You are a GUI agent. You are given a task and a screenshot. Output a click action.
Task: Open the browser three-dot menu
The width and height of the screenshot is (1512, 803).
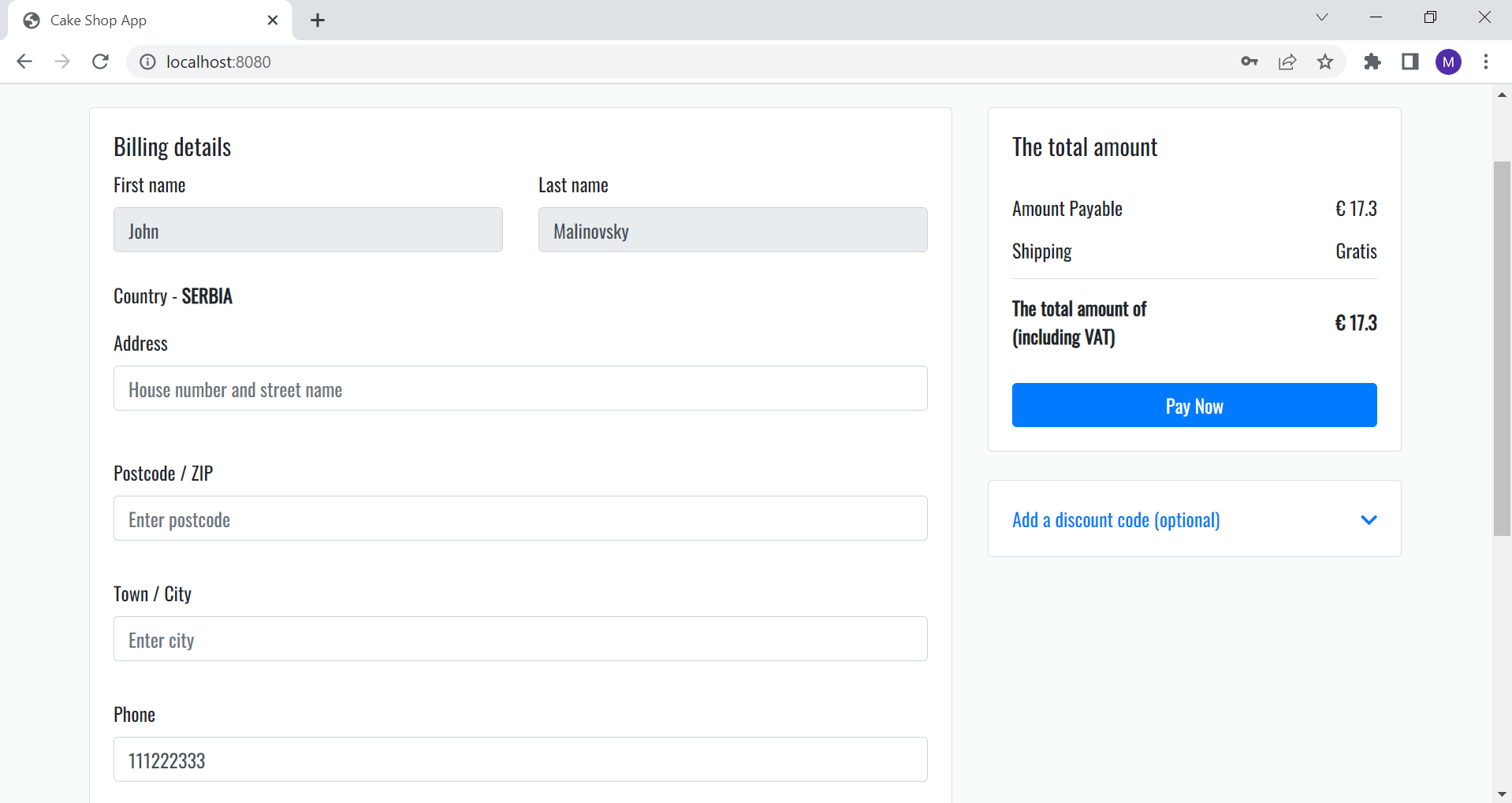coord(1487,61)
